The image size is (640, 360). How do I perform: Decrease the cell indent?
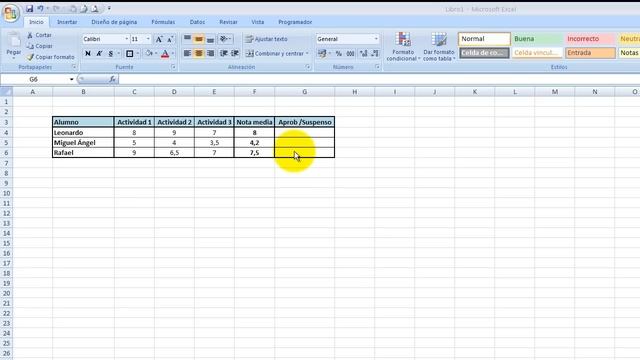224,53
